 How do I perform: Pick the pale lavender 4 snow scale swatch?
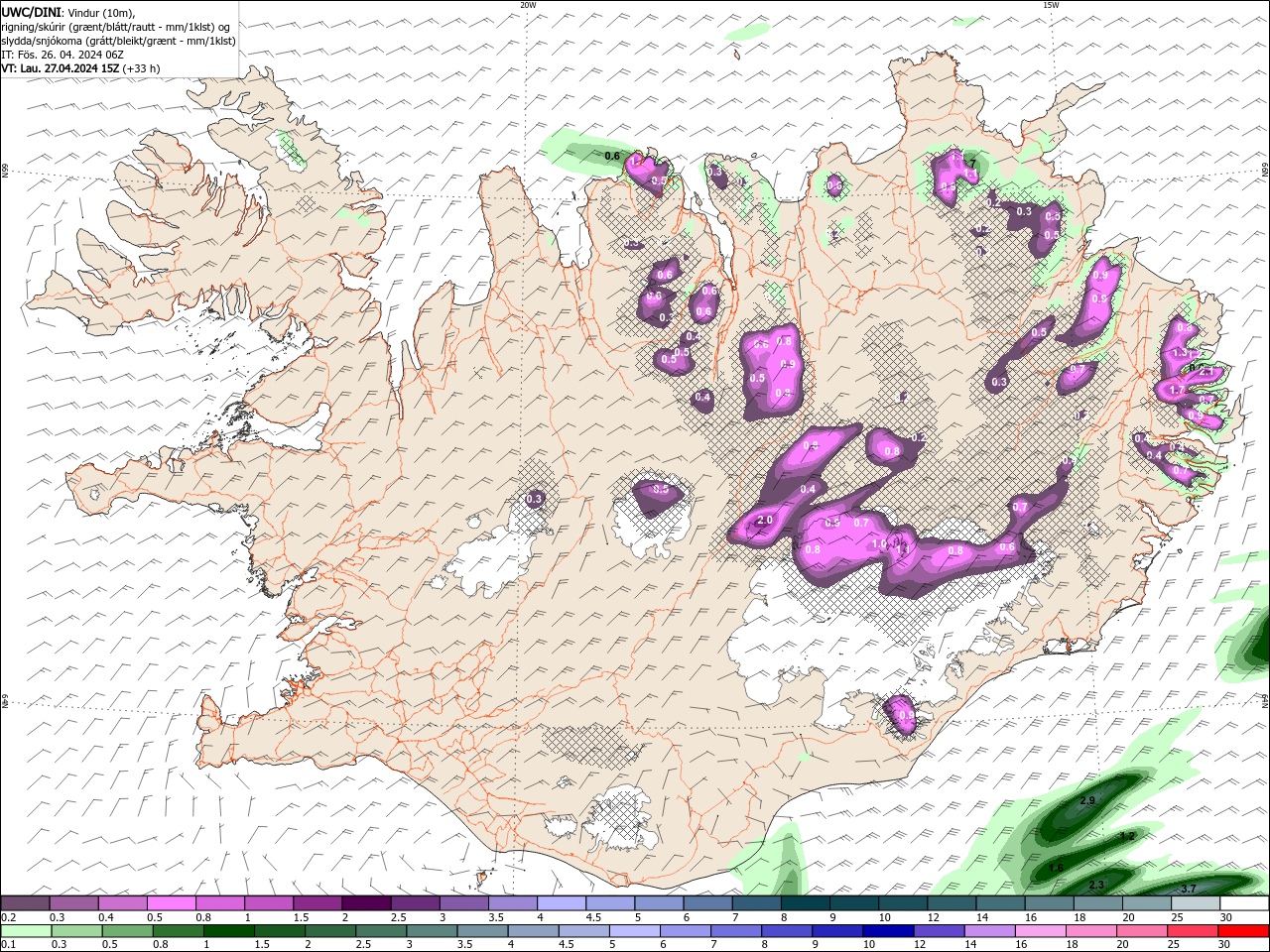point(561,903)
